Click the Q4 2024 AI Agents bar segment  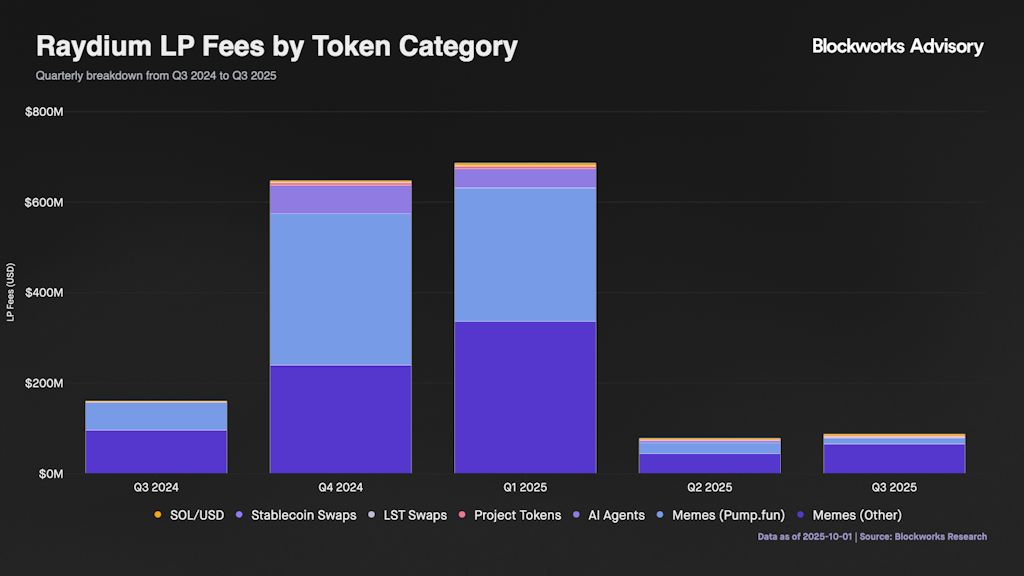(x=341, y=199)
